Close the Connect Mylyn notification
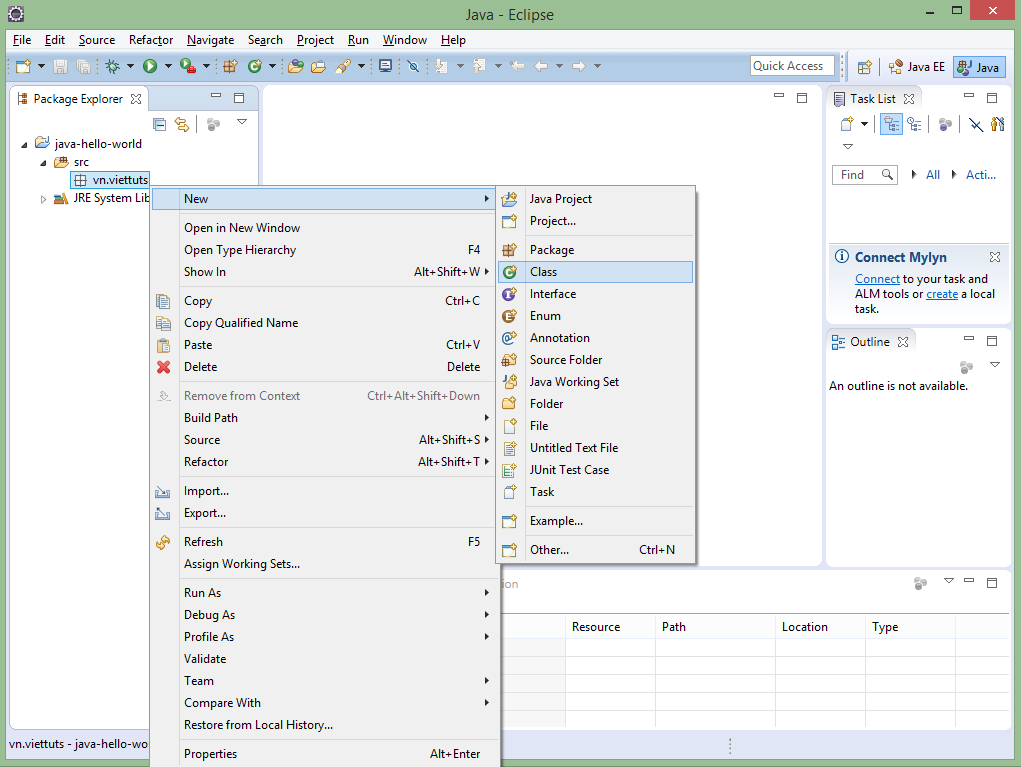 [x=995, y=257]
